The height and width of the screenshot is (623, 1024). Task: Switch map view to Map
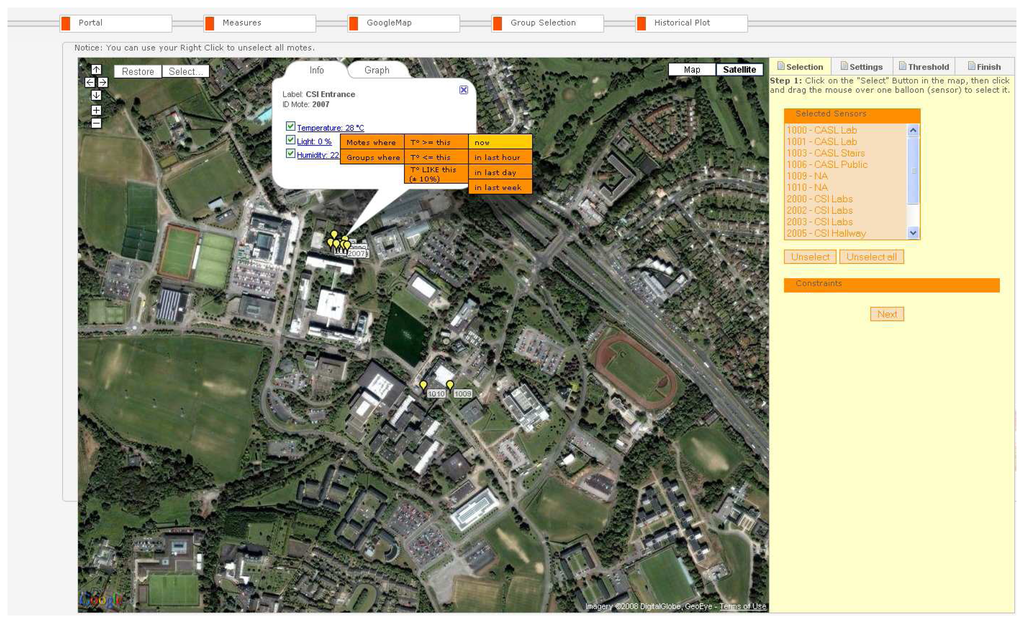692,69
